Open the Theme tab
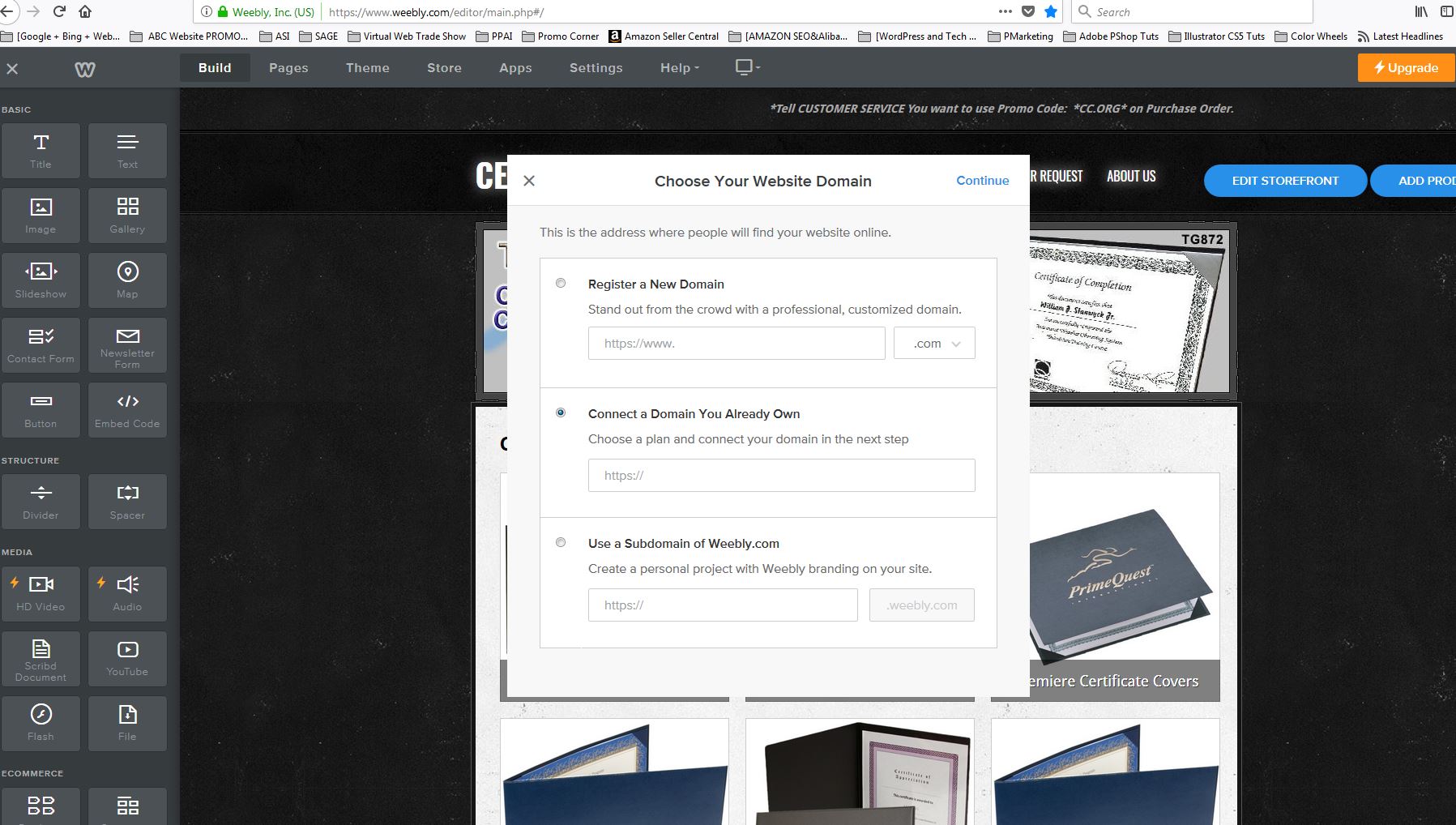 pos(368,68)
